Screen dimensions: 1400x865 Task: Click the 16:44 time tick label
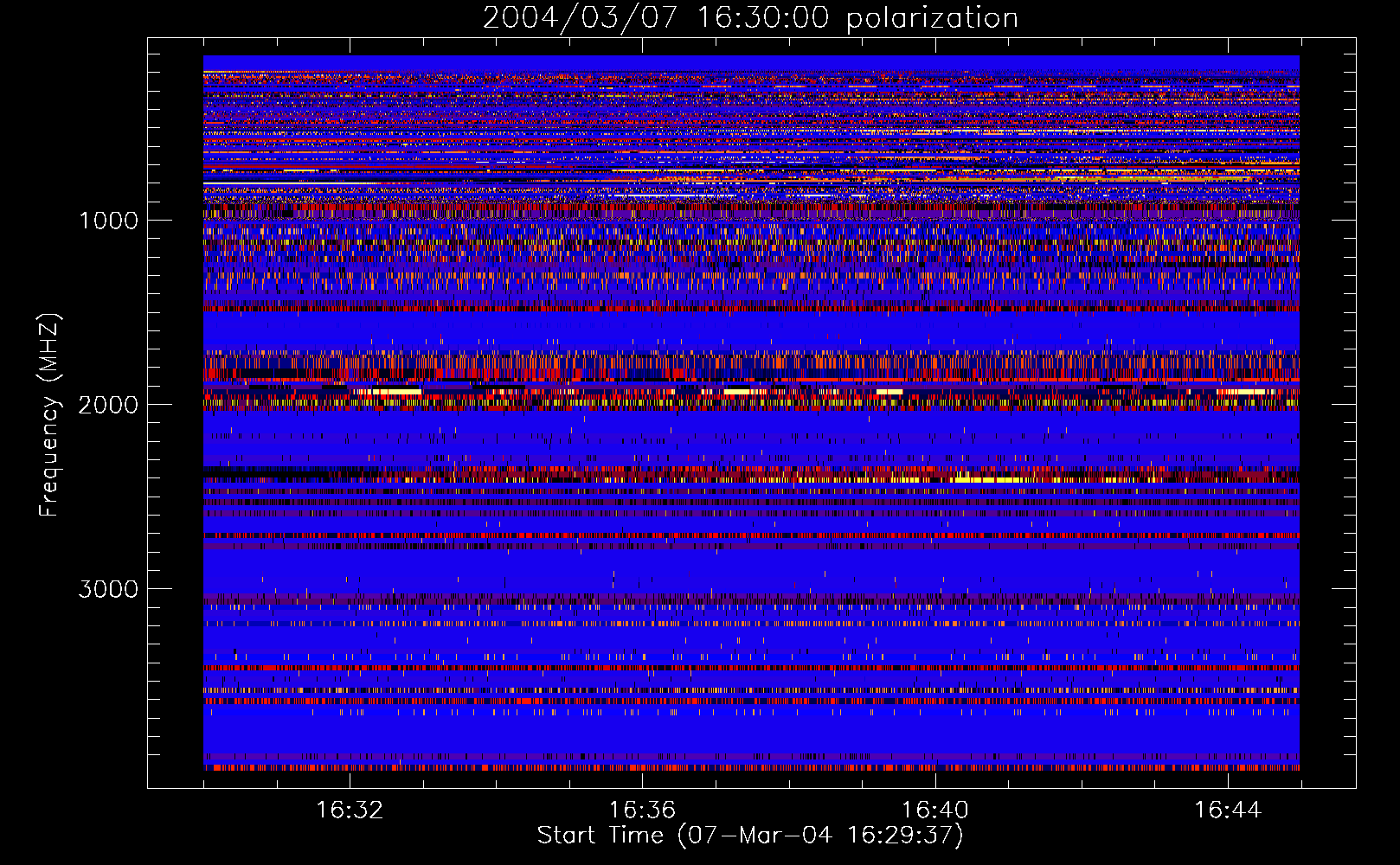click(x=1228, y=811)
